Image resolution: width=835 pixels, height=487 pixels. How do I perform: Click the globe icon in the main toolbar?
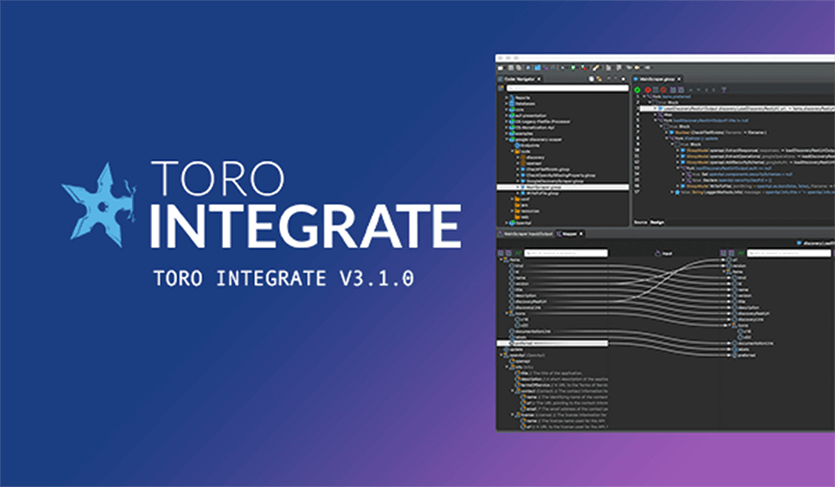click(528, 68)
